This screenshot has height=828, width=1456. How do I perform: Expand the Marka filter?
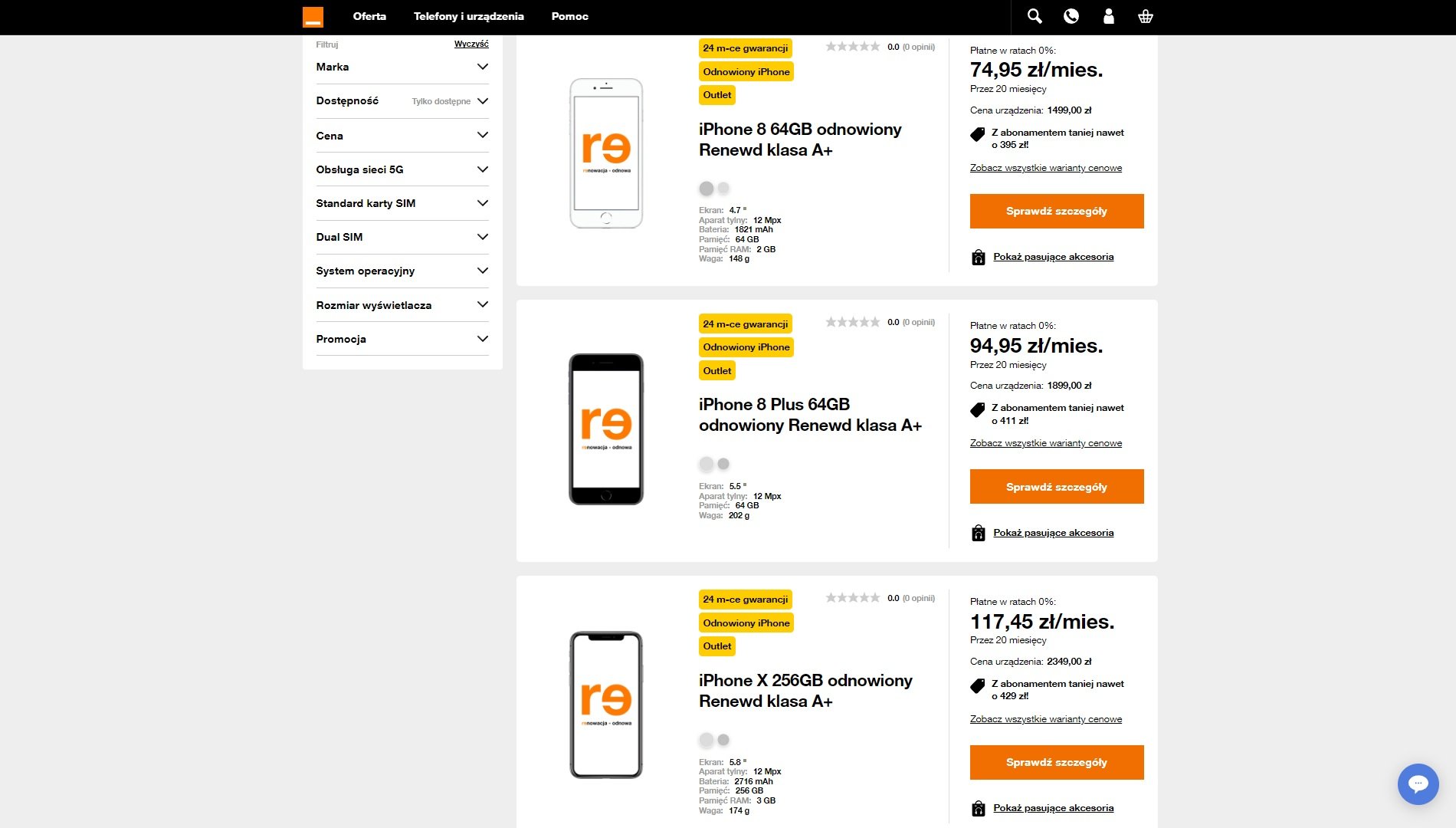click(402, 67)
